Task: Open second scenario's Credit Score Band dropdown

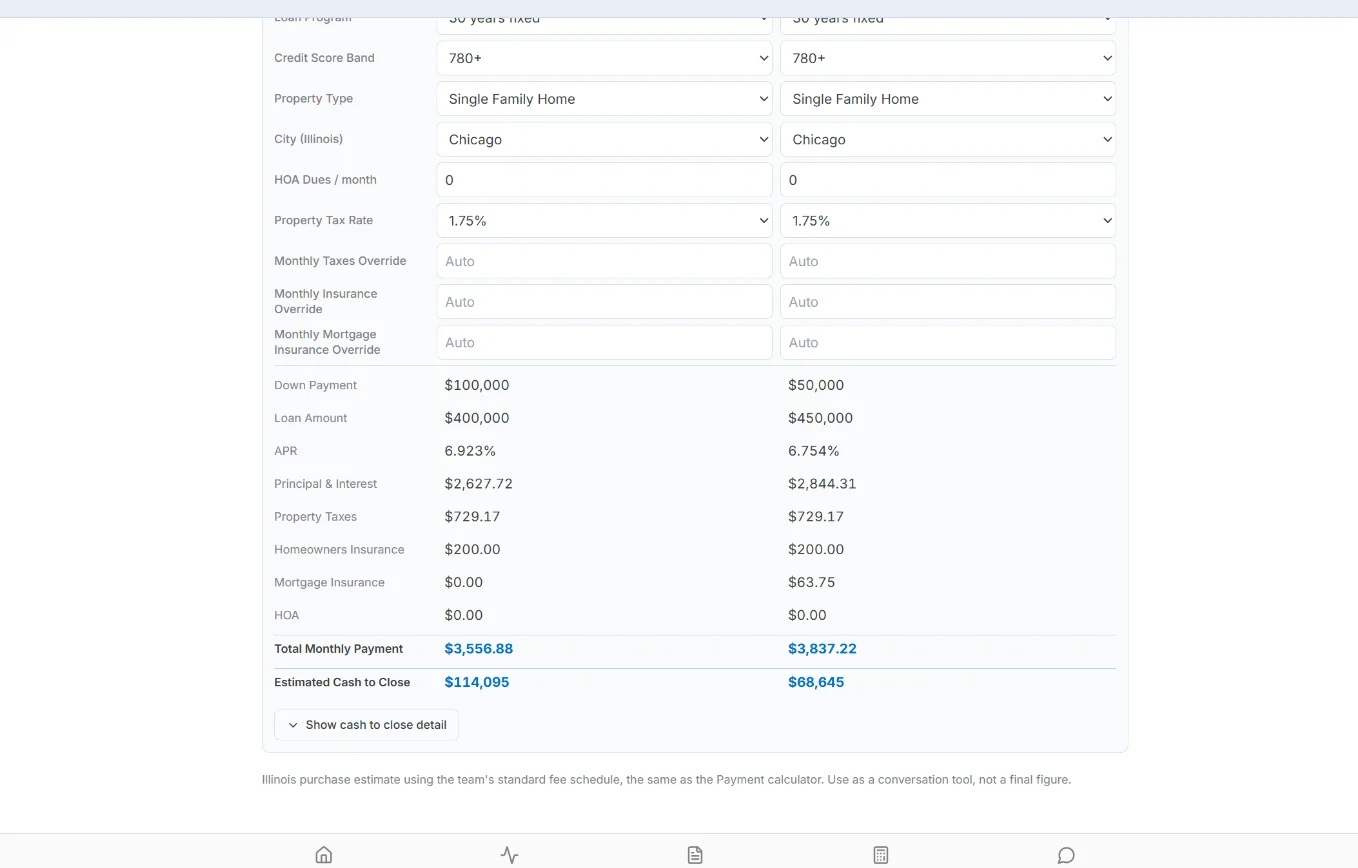Action: pyautogui.click(x=948, y=58)
